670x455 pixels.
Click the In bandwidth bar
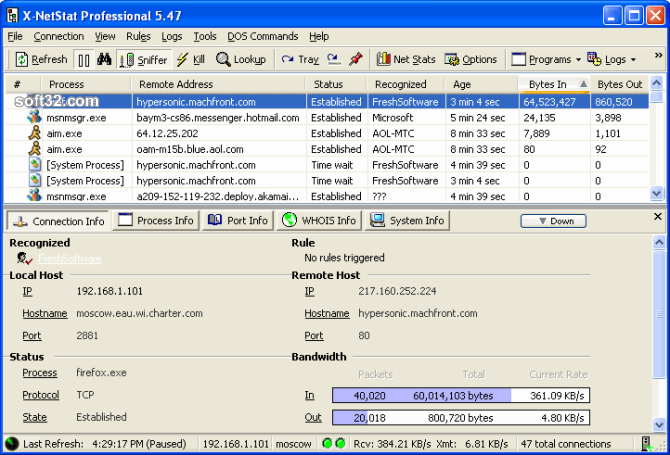pos(461,395)
